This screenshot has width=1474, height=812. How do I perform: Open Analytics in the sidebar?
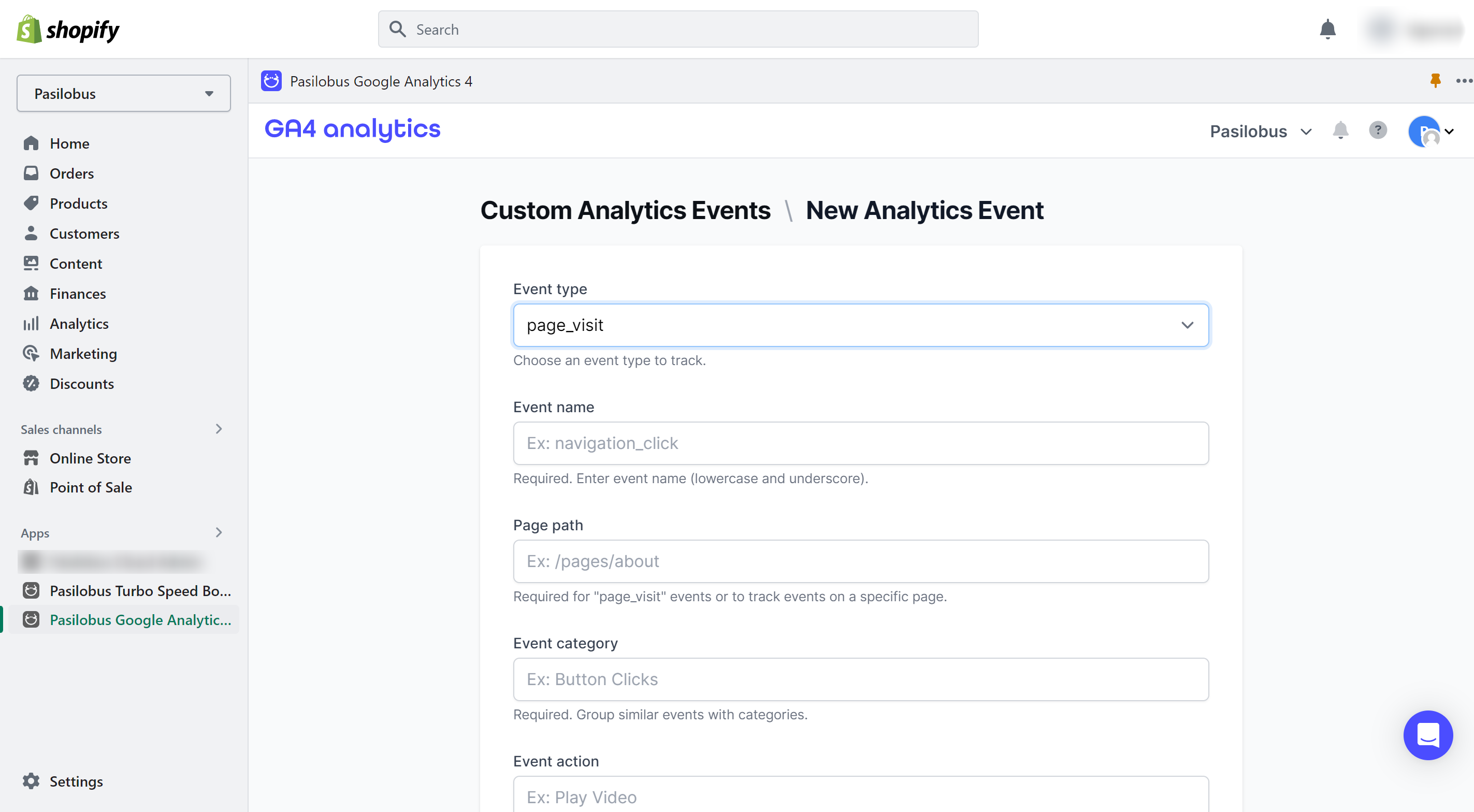pyautogui.click(x=79, y=324)
